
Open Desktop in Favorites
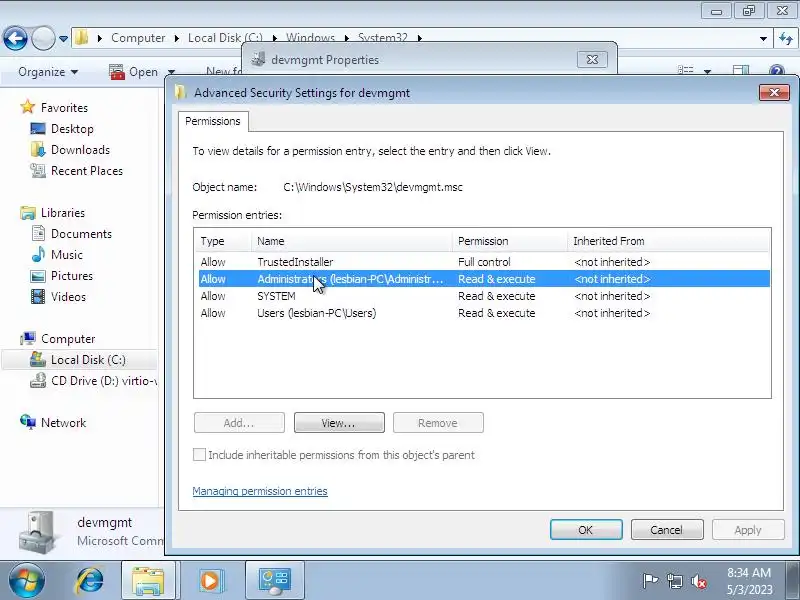pos(72,129)
